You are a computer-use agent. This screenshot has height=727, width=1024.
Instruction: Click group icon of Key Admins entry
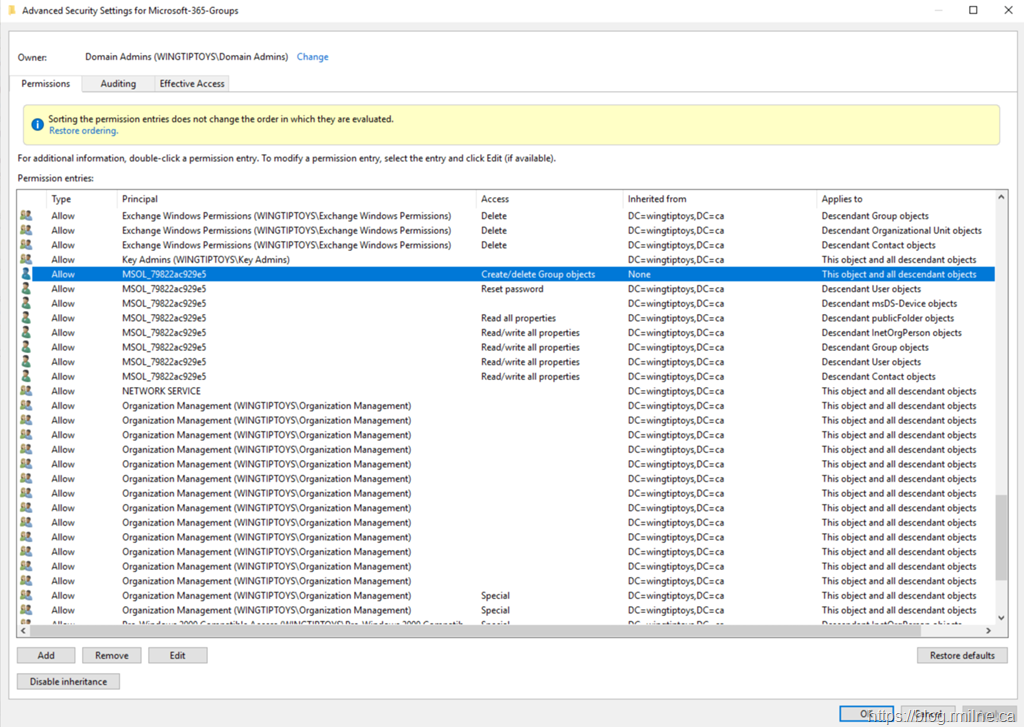(26, 260)
